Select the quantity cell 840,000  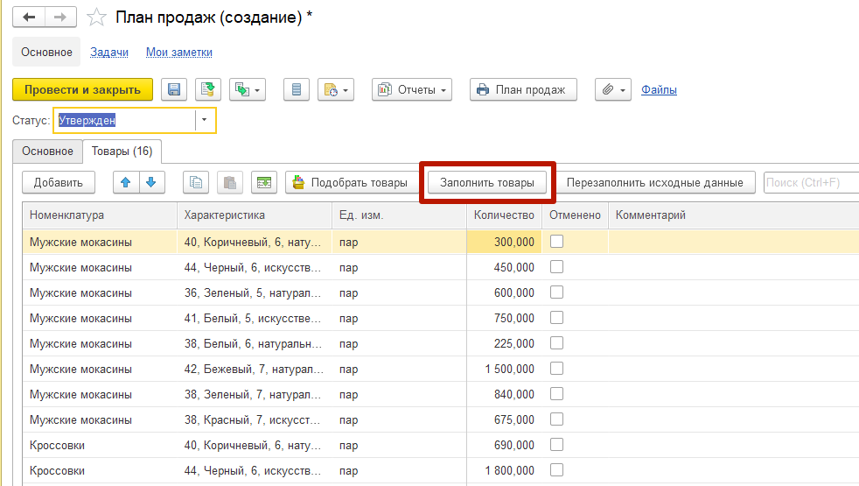click(504, 394)
